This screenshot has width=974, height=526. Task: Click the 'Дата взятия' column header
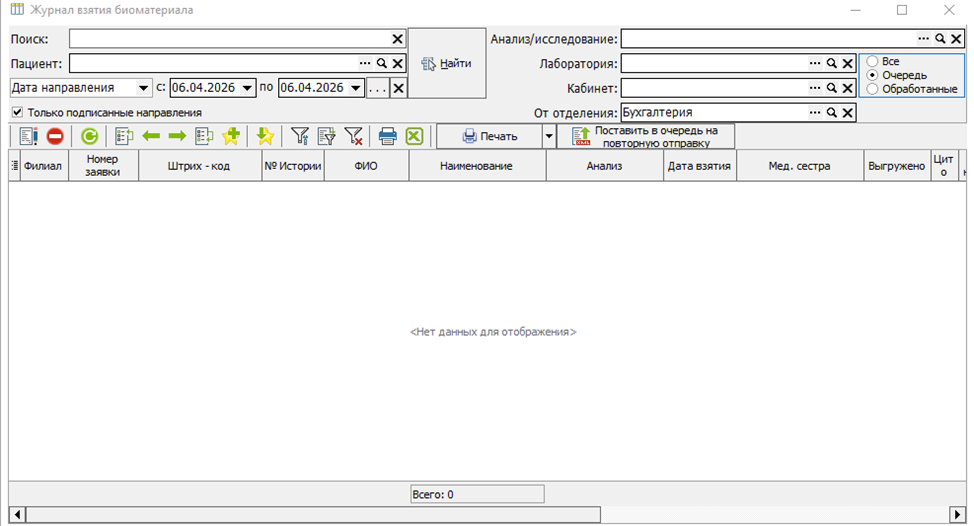[700, 166]
